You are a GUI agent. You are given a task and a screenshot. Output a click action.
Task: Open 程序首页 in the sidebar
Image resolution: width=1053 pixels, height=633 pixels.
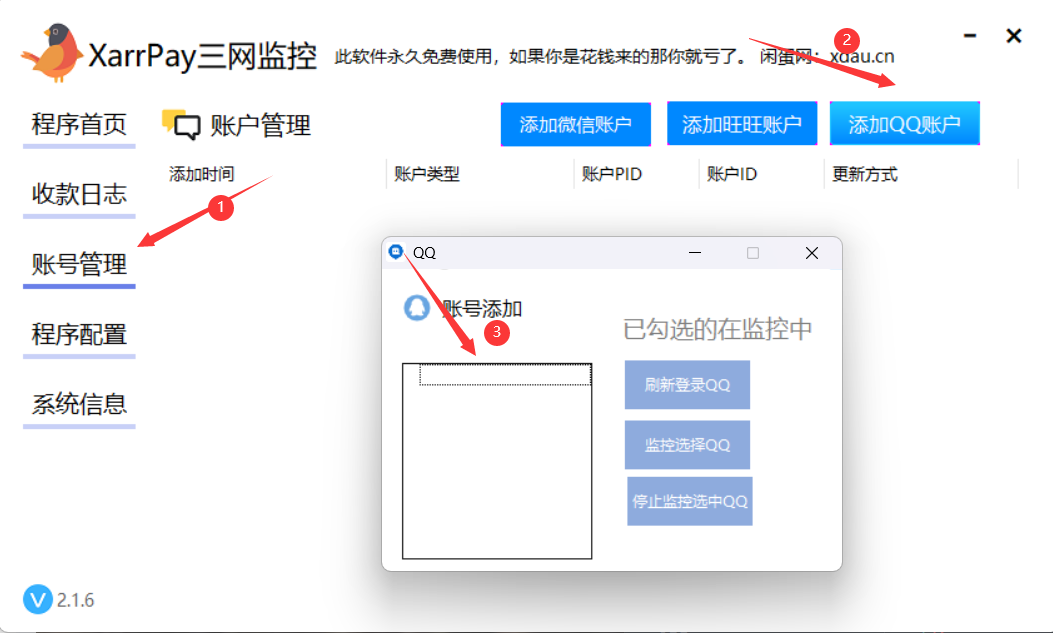[x=78, y=126]
